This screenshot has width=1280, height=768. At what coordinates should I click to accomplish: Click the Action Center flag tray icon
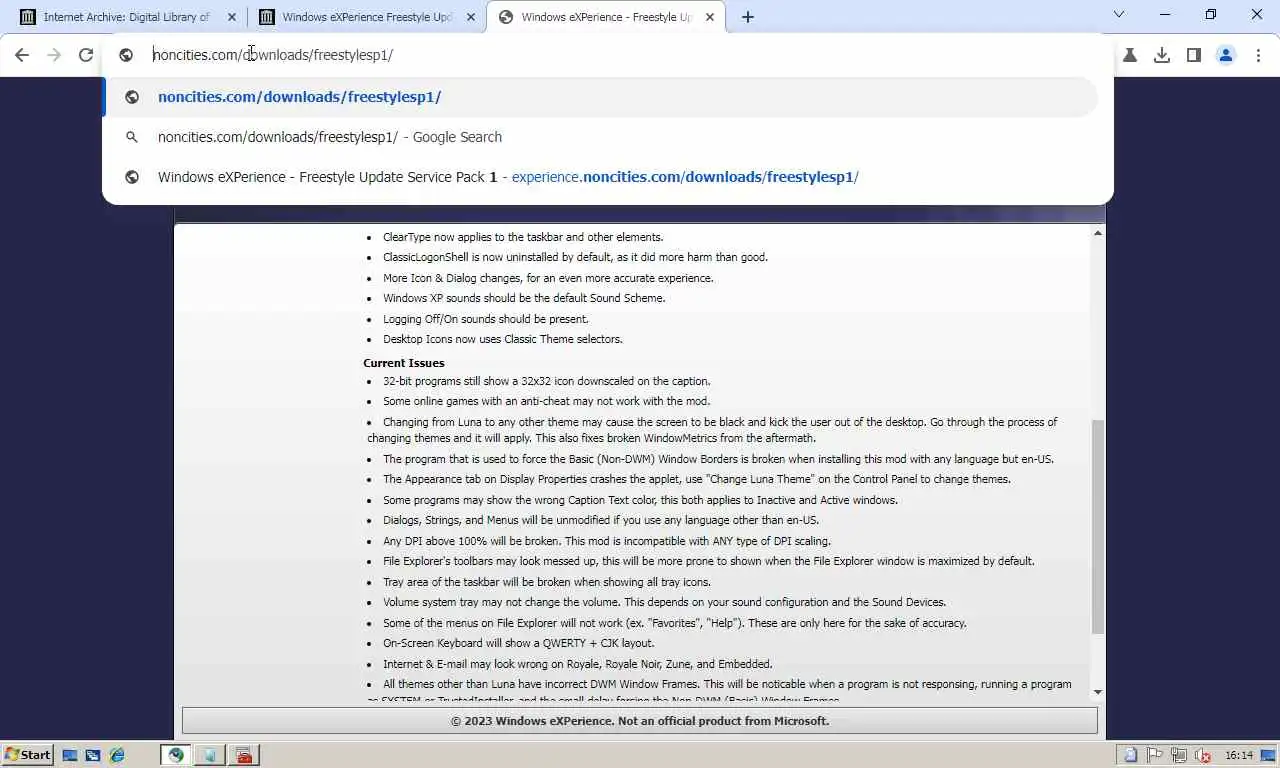tap(1155, 755)
